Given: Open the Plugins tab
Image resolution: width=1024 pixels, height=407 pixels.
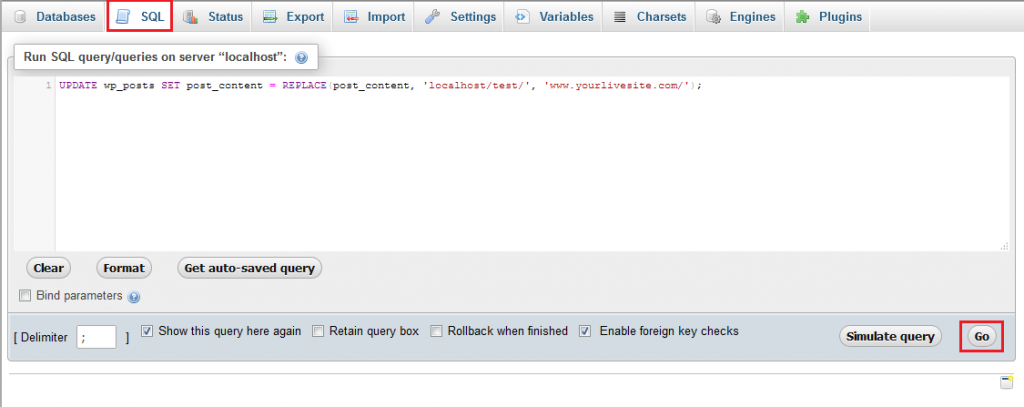Looking at the screenshot, I should click(829, 17).
